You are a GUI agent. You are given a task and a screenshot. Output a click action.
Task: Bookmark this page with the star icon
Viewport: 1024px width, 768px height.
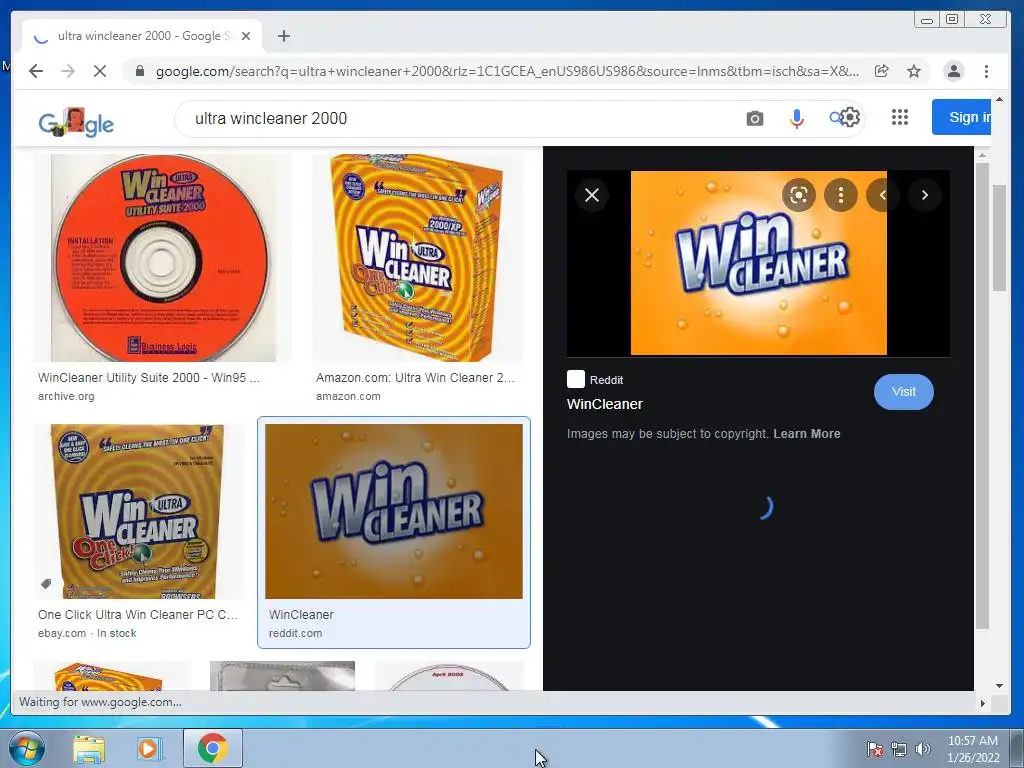click(914, 71)
